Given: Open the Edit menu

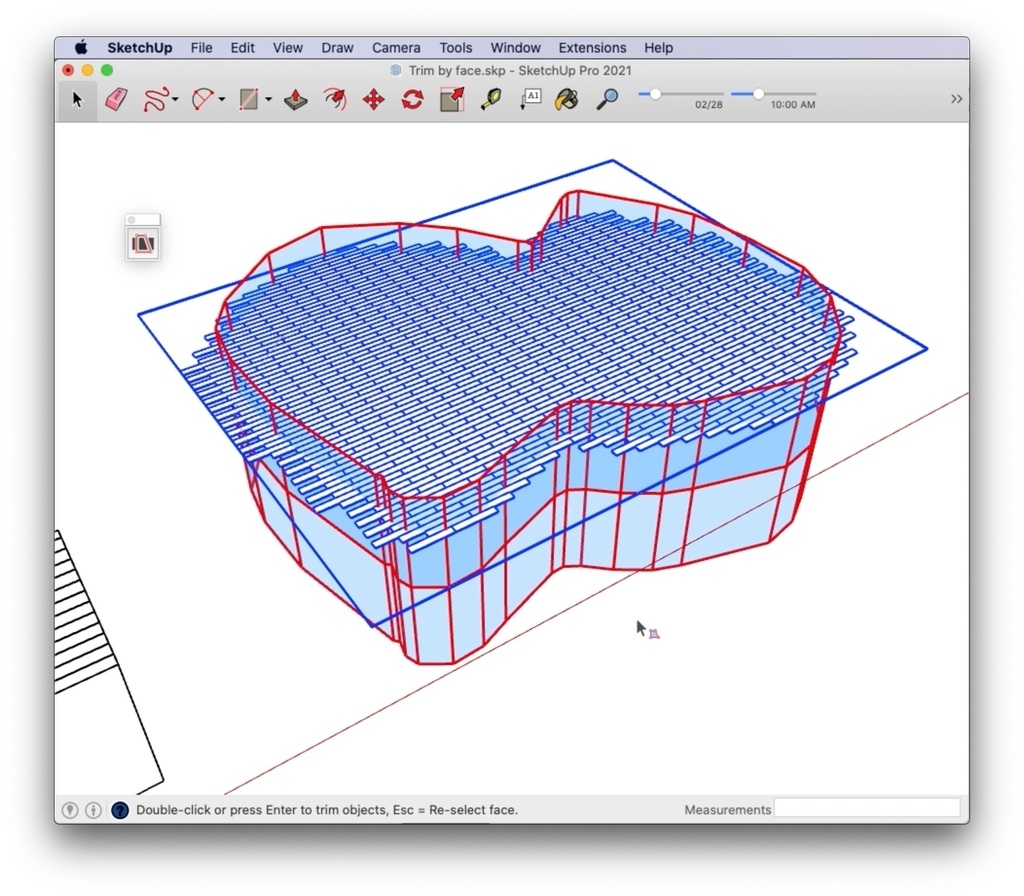Looking at the screenshot, I should pyautogui.click(x=242, y=48).
